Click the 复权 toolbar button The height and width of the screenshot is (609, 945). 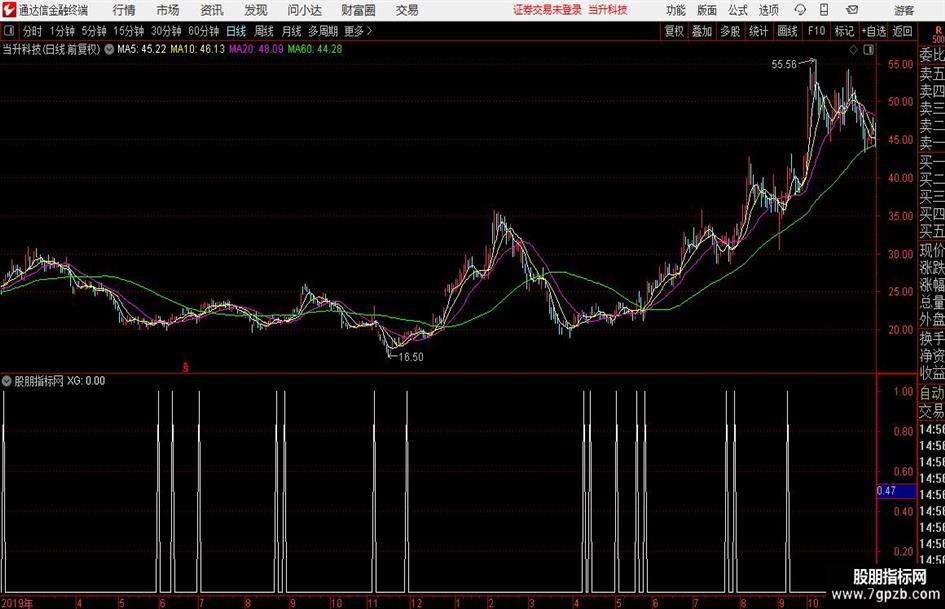coord(674,31)
